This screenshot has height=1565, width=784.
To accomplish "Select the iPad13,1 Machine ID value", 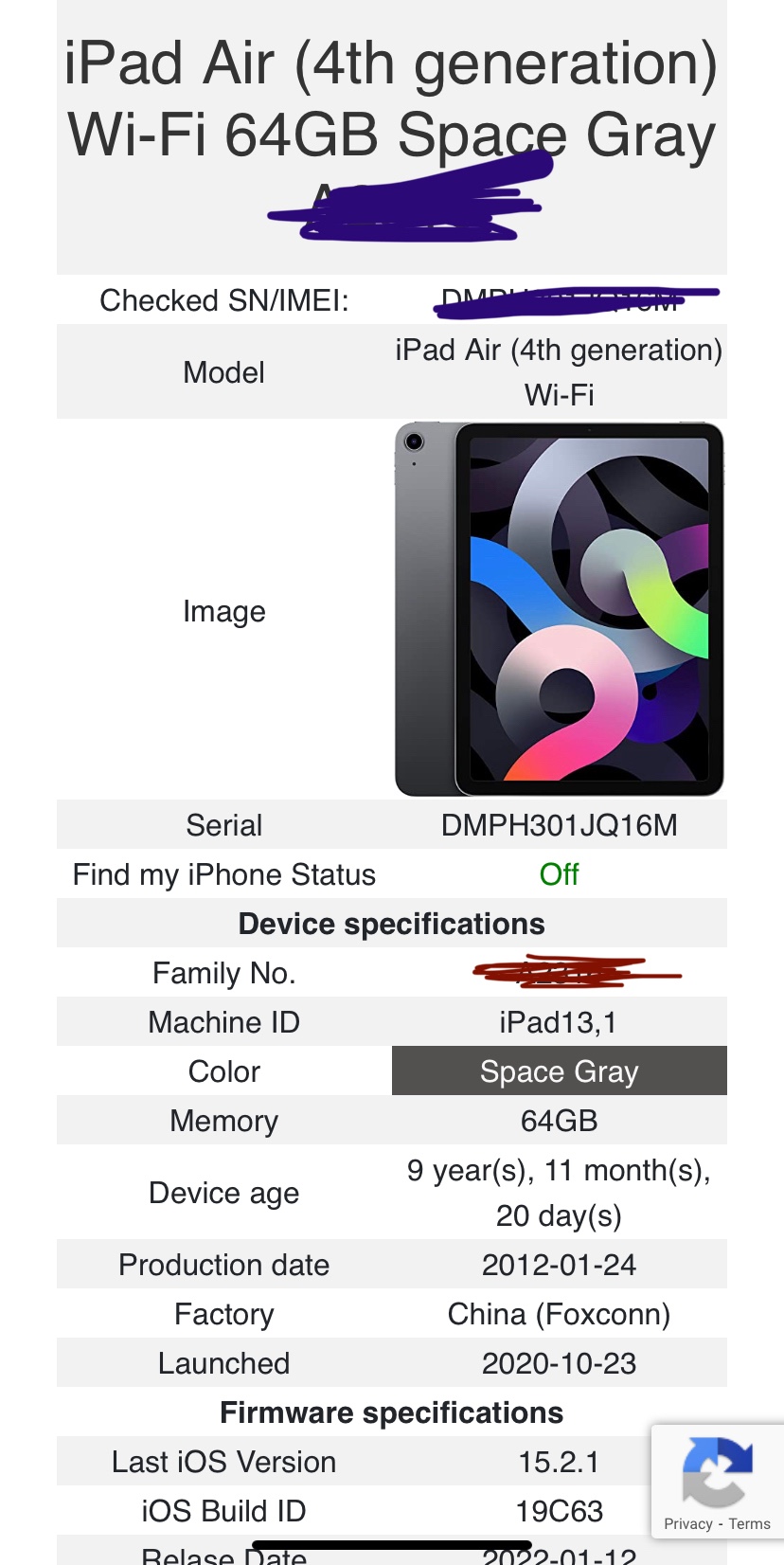I will [x=559, y=1022].
